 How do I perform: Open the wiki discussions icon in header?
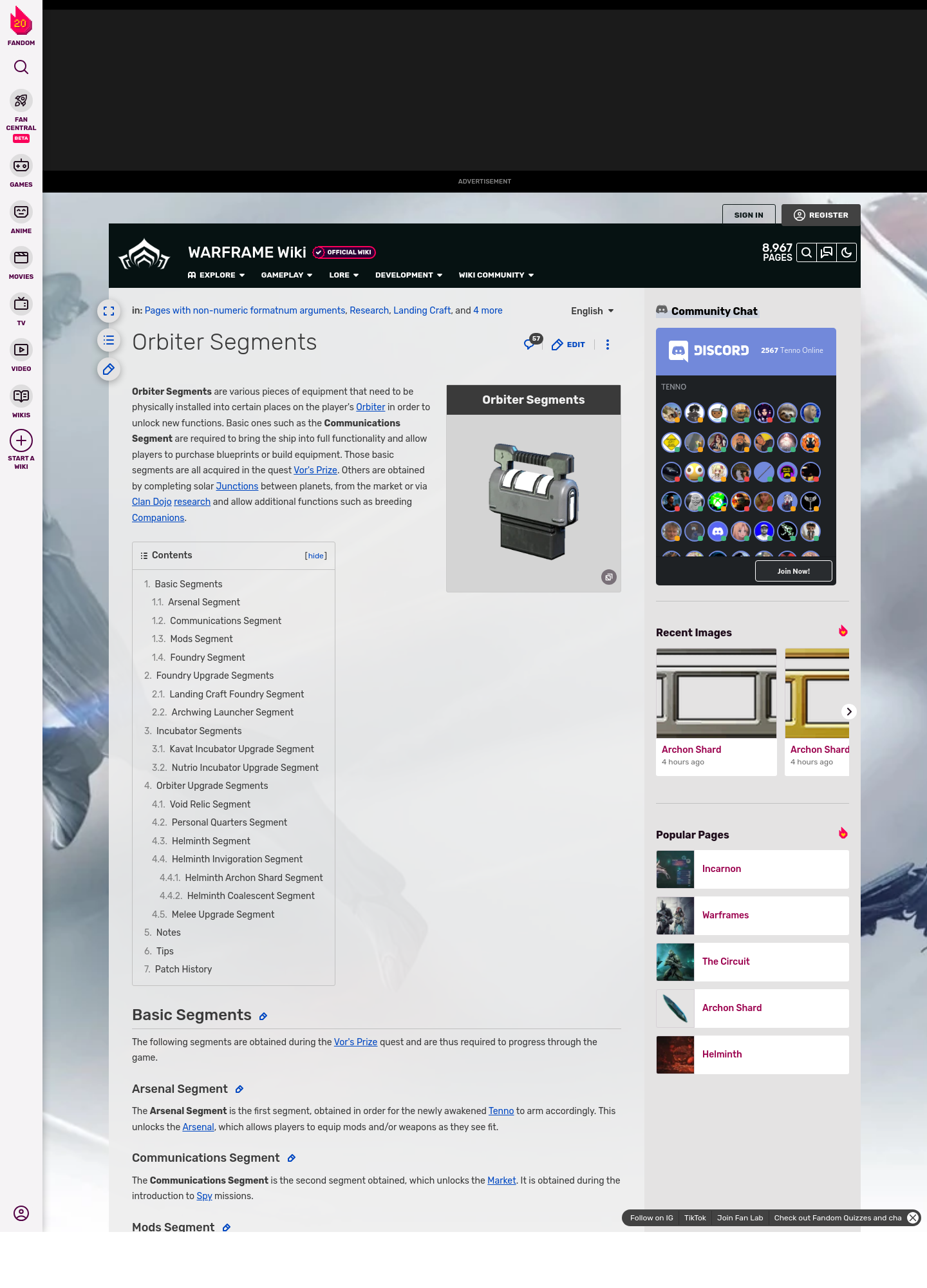[827, 252]
